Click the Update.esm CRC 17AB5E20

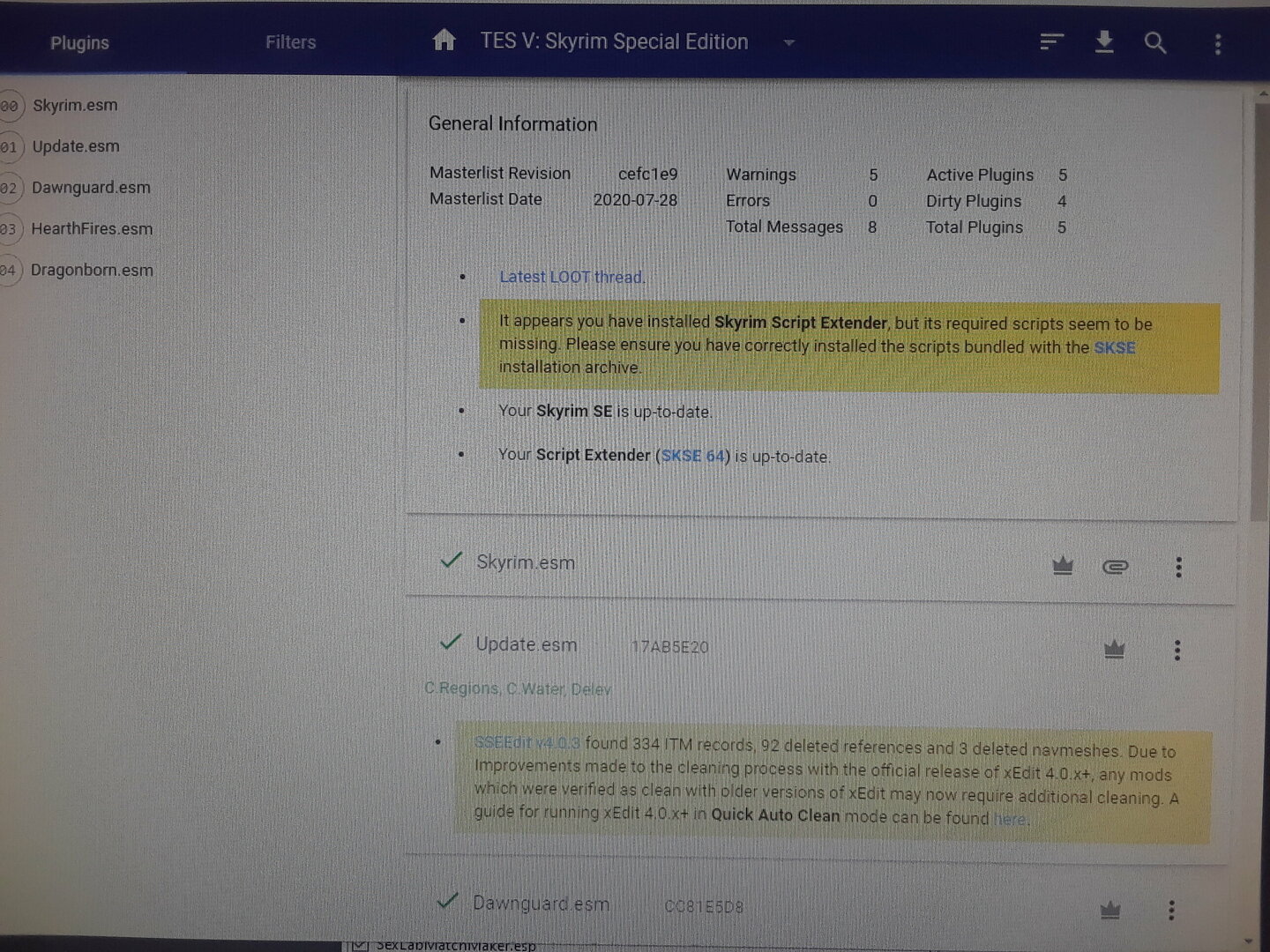coord(669,647)
